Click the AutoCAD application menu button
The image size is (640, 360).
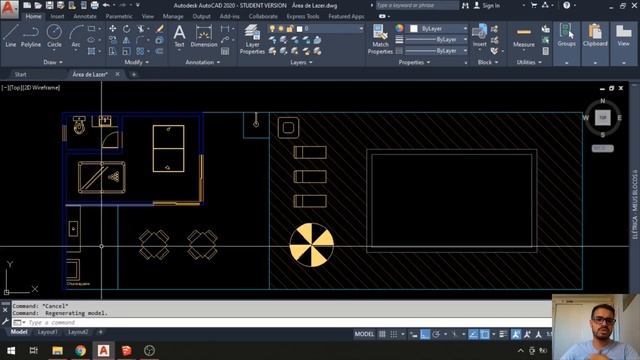pos(9,9)
